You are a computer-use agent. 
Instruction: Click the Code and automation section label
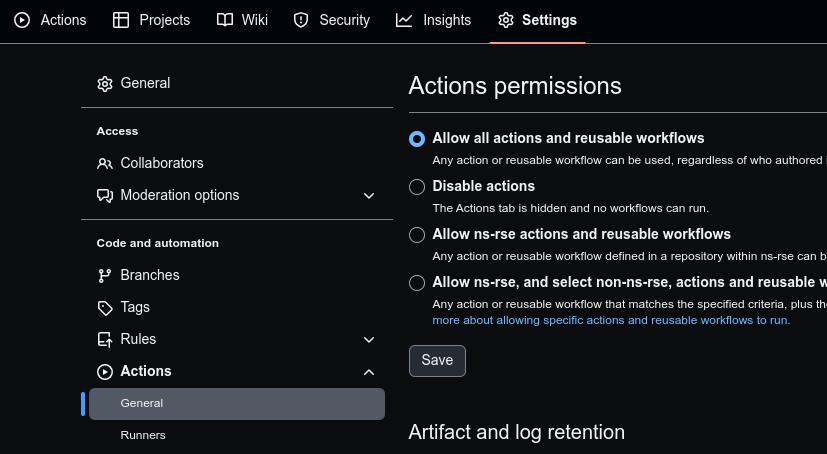click(158, 243)
